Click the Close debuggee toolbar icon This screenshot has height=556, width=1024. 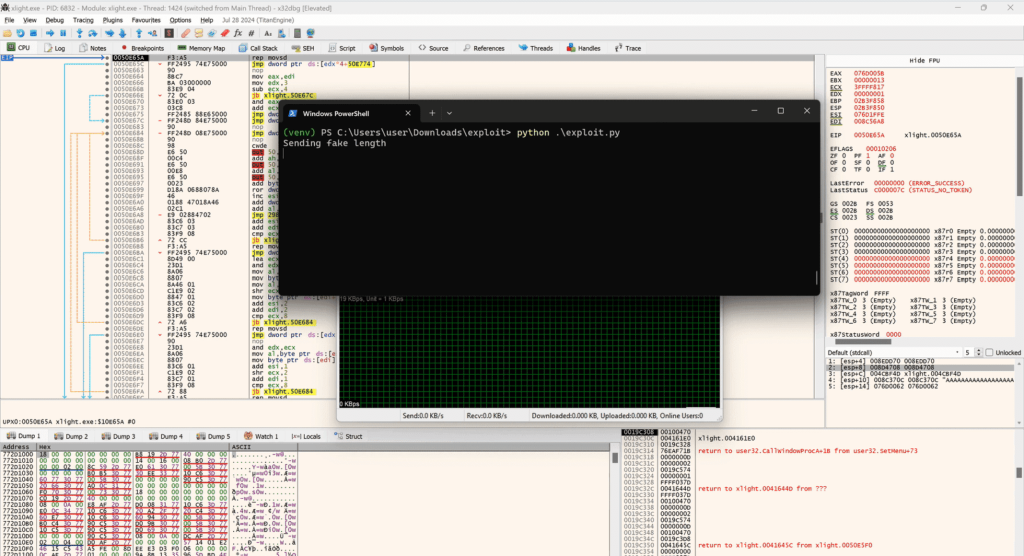pos(33,33)
